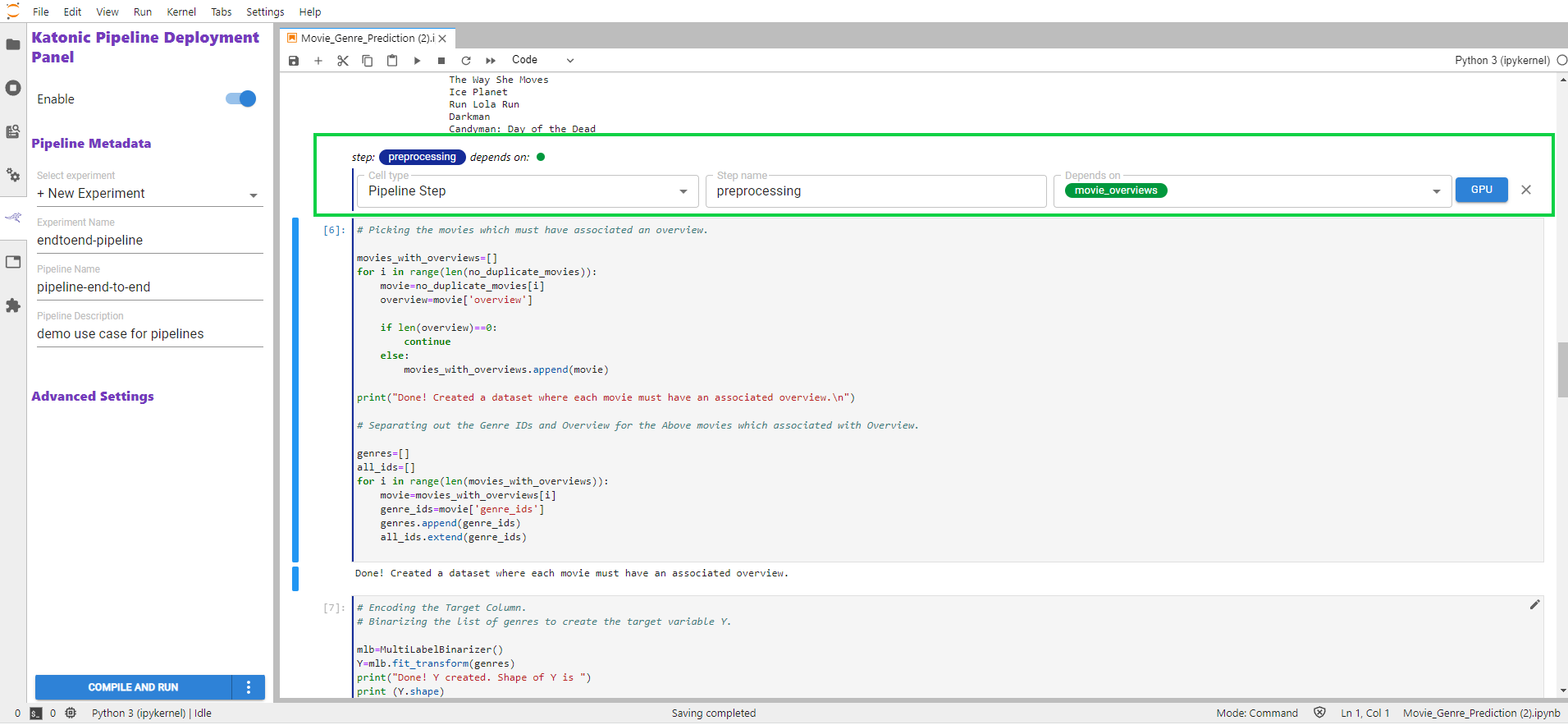This screenshot has width=1568, height=725.
Task: Open the running kernels sidebar icon
Action: pos(13,88)
